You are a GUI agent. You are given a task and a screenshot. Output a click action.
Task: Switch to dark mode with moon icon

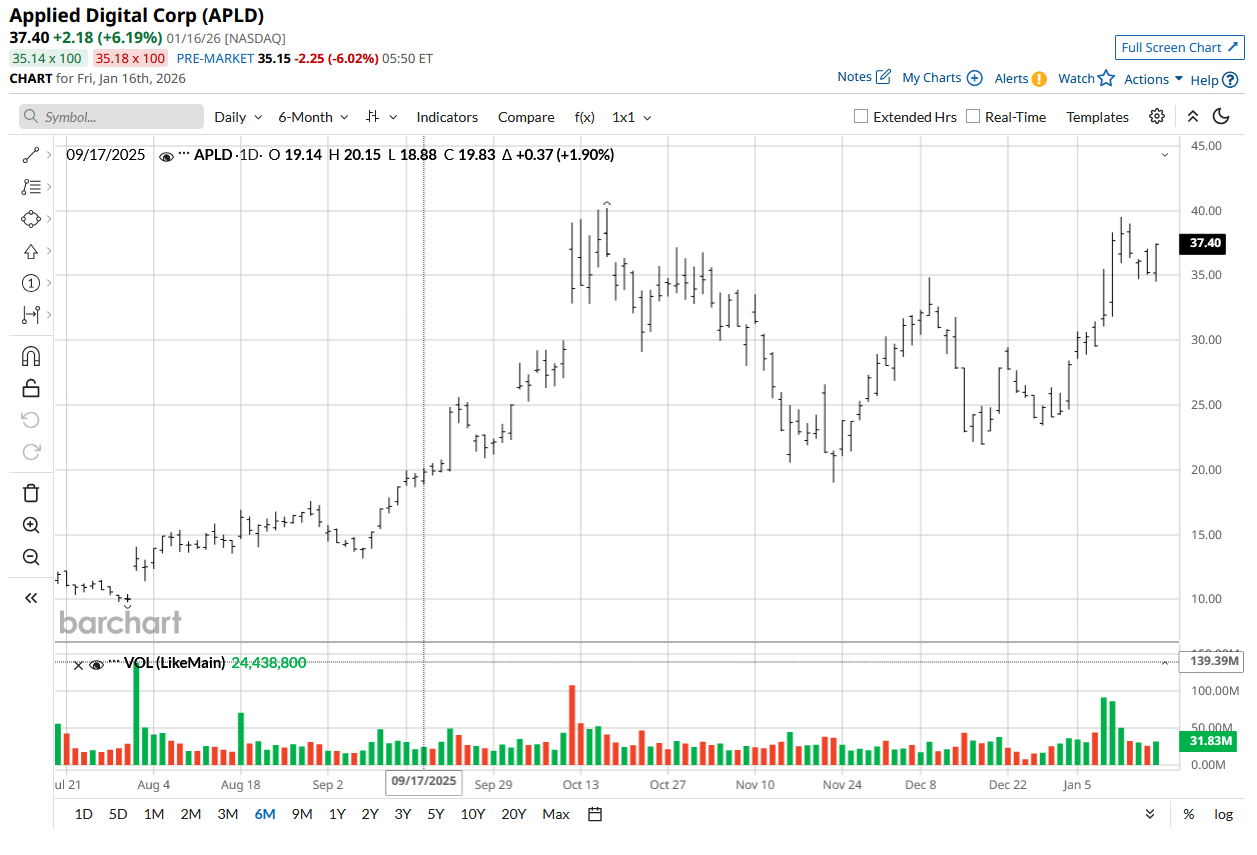pos(1221,117)
